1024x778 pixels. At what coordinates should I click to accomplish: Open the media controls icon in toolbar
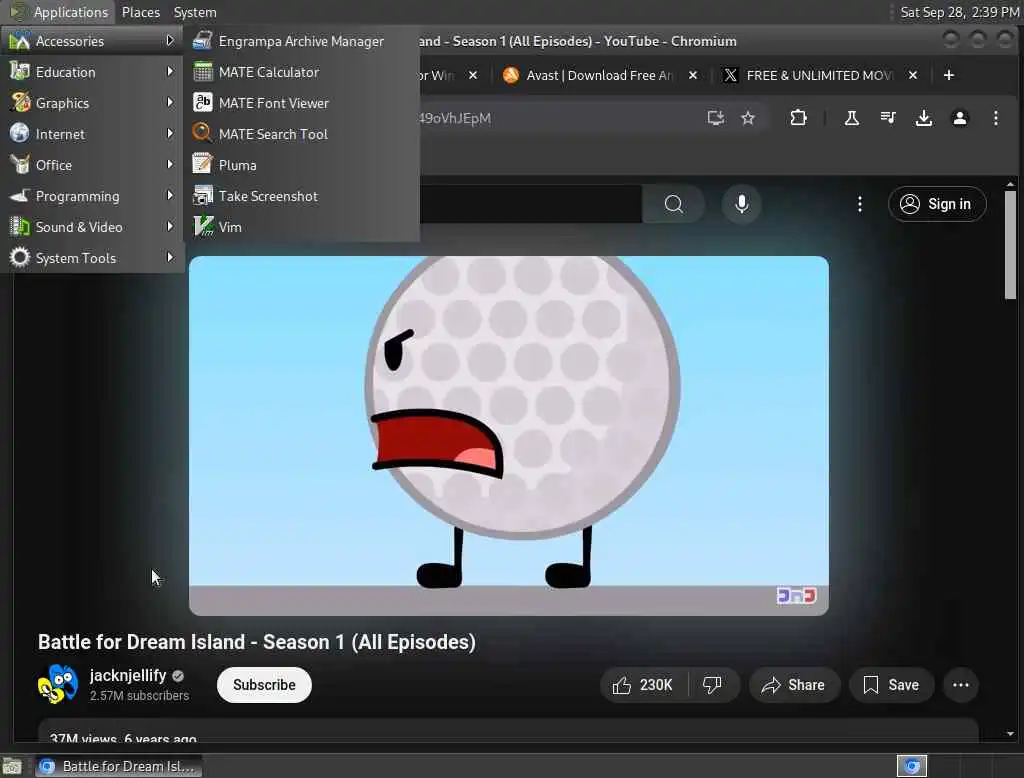[888, 118]
